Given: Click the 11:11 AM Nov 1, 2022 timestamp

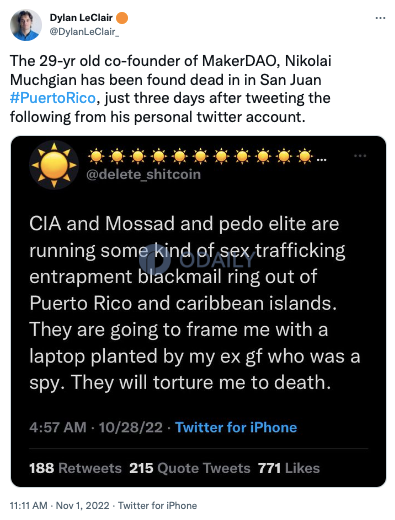Looking at the screenshot, I should 60,506.
